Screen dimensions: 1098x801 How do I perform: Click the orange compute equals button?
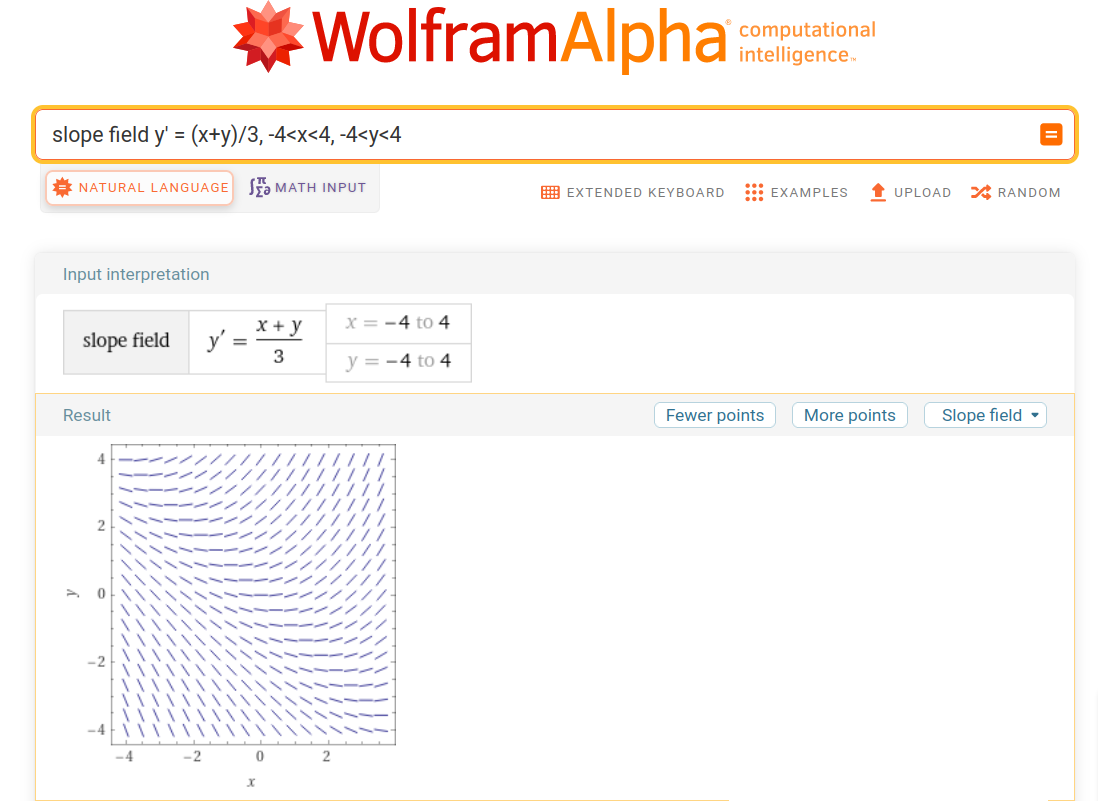[x=1050, y=134]
